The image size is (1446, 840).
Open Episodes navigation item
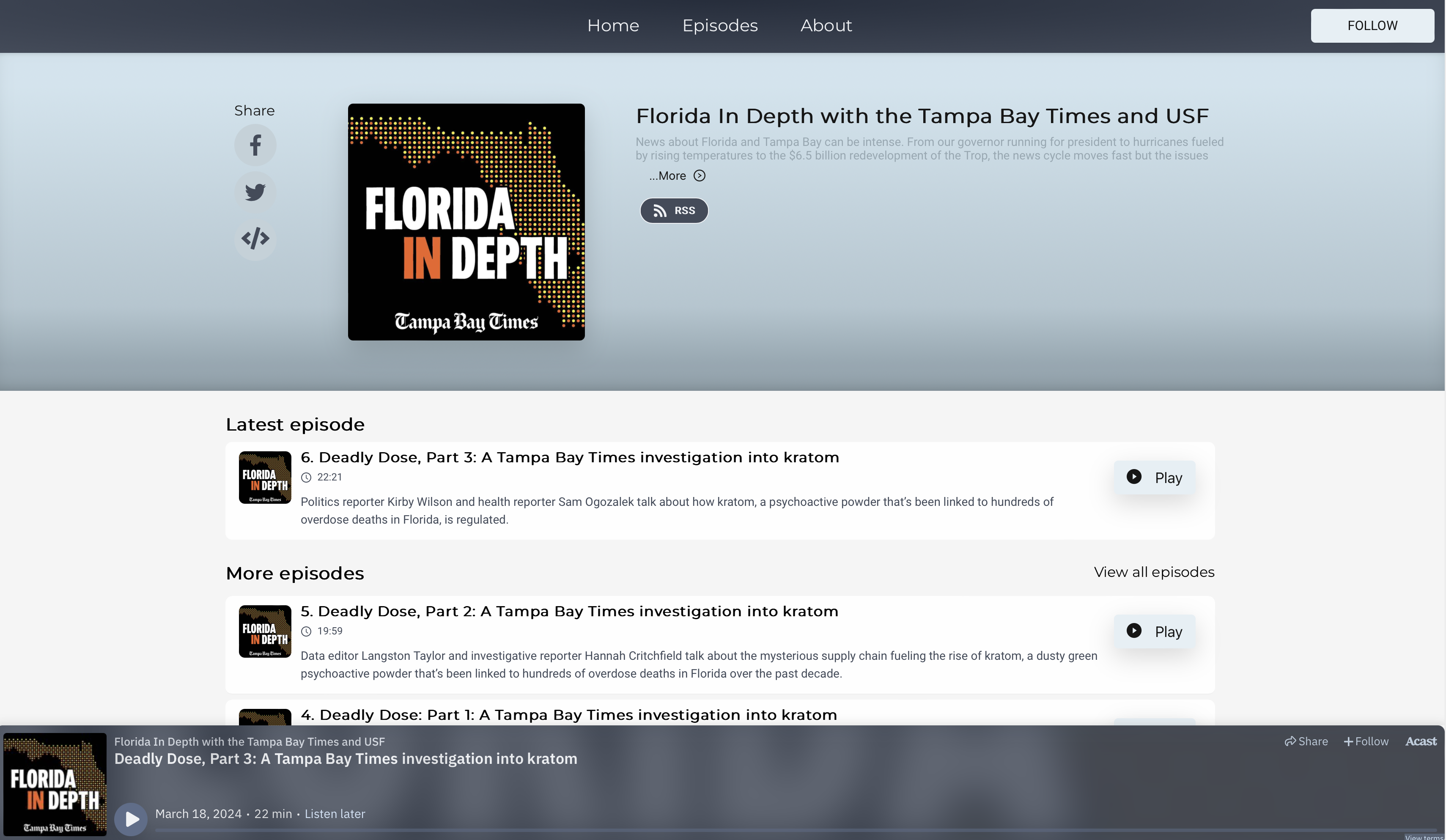[x=719, y=26]
